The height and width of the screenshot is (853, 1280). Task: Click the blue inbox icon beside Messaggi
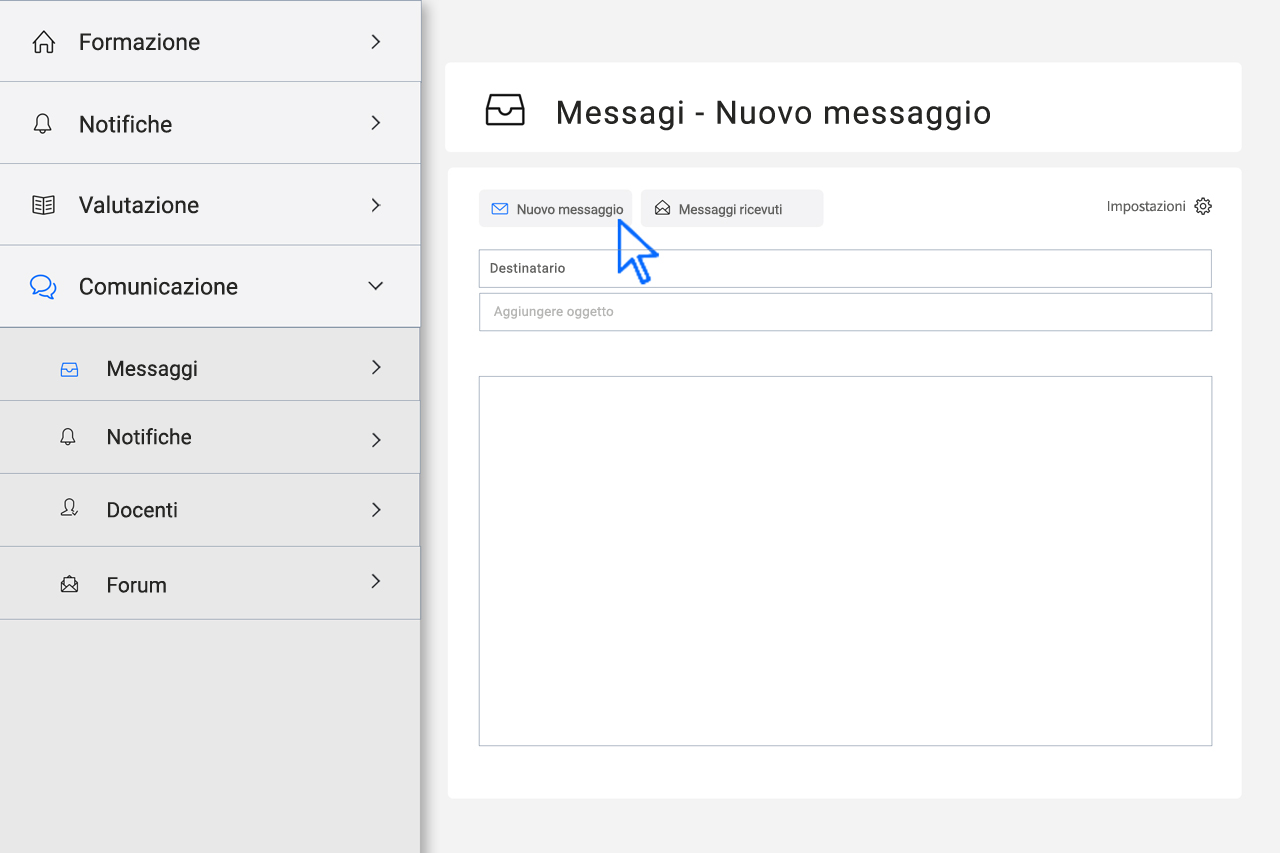(69, 369)
